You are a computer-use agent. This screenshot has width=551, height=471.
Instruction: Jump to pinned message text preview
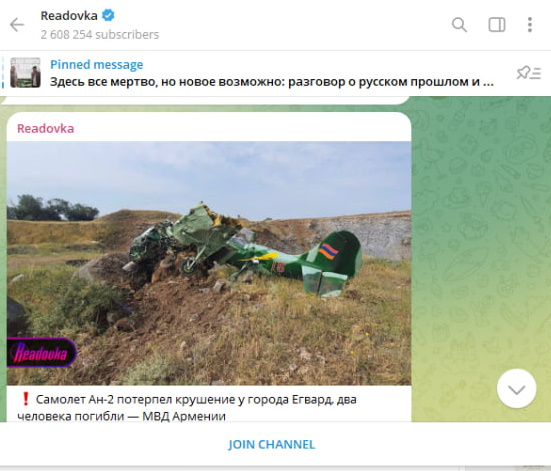[x=272, y=82]
